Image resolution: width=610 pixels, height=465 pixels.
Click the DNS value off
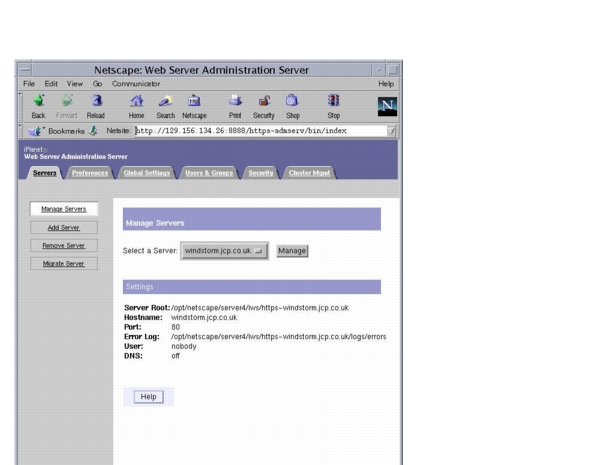pos(175,356)
